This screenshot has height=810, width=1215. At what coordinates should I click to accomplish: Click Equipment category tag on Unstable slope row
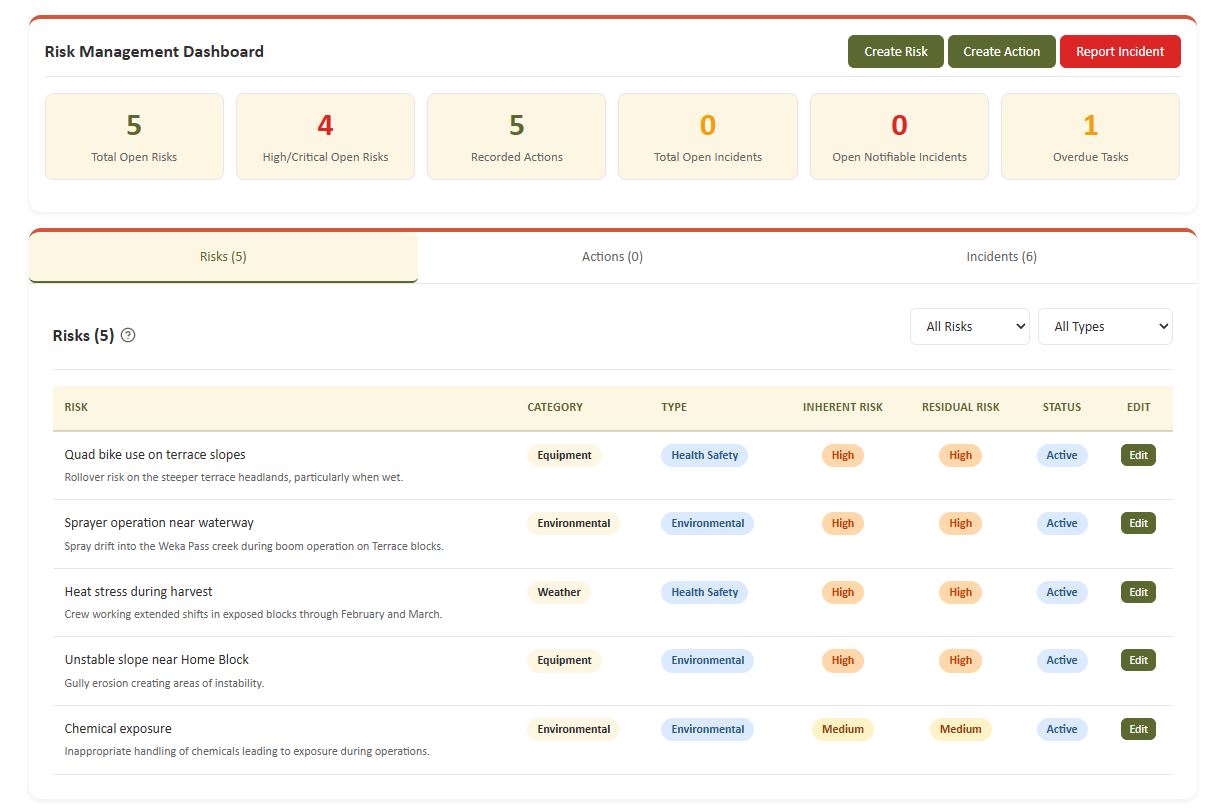tap(564, 660)
